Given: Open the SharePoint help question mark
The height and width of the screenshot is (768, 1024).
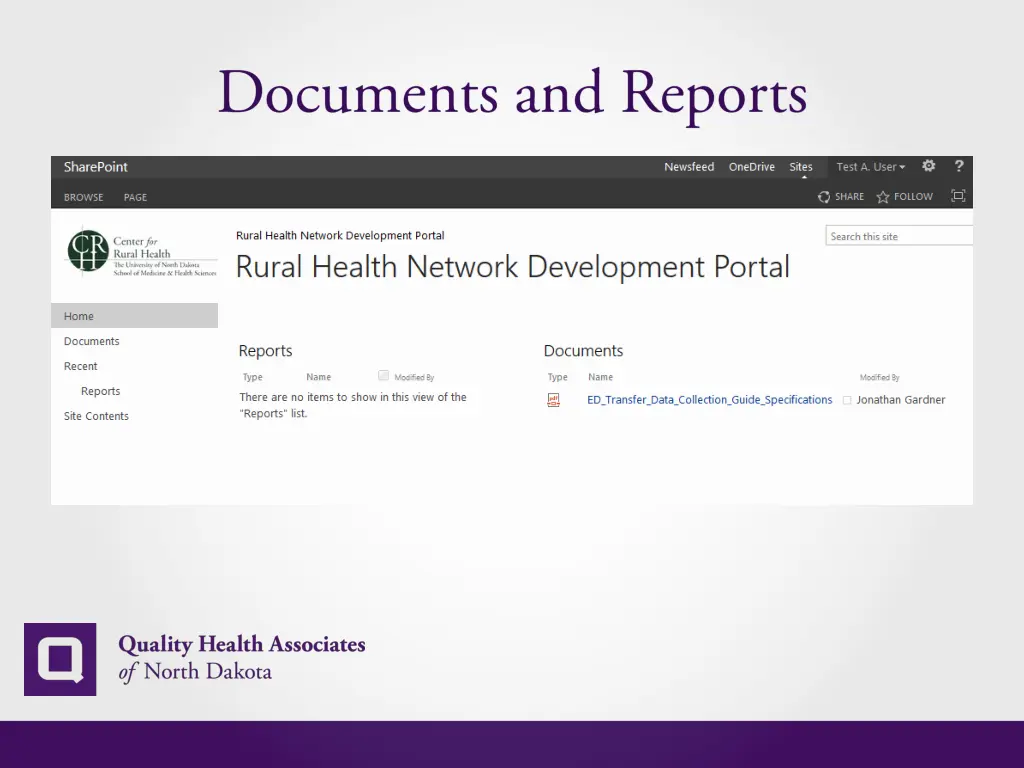Looking at the screenshot, I should pos(959,166).
